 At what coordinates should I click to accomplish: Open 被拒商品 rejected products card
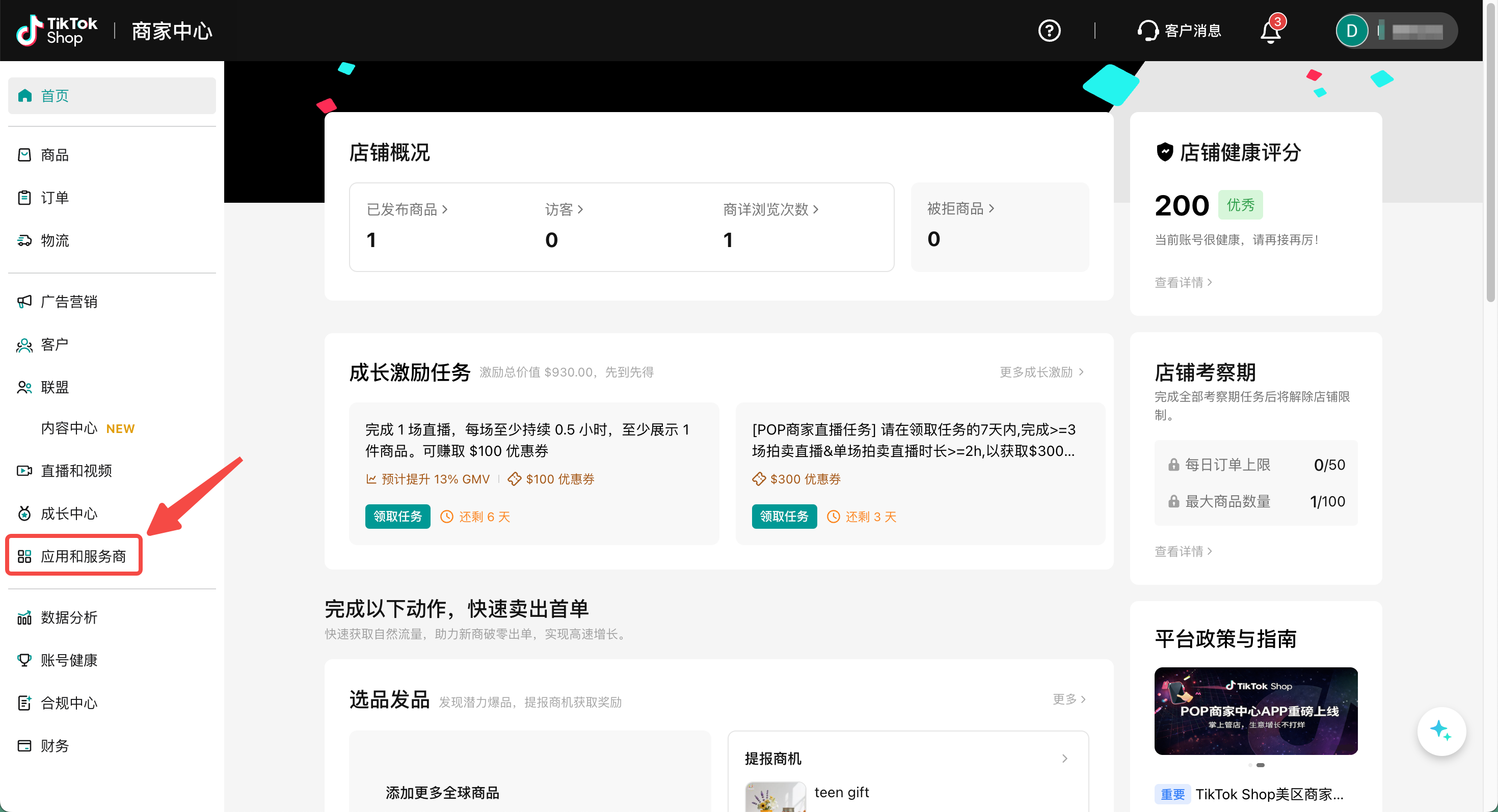coord(1000,227)
